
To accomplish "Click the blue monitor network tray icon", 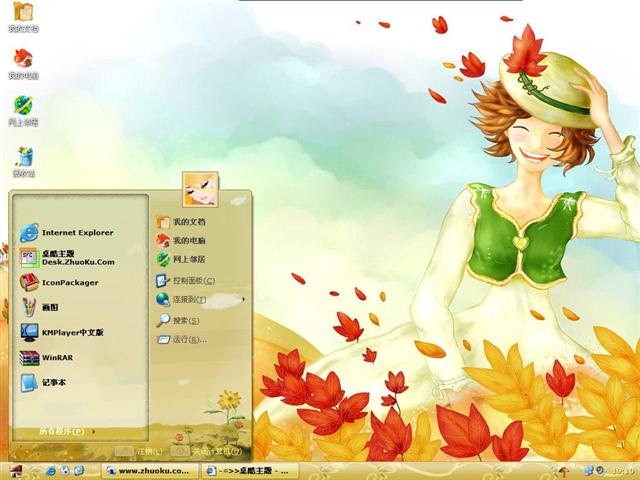I will [589, 471].
